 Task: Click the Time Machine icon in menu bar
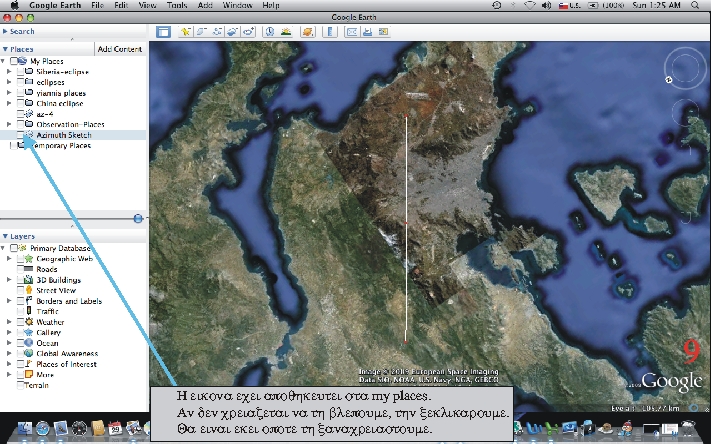pyautogui.click(x=497, y=5)
